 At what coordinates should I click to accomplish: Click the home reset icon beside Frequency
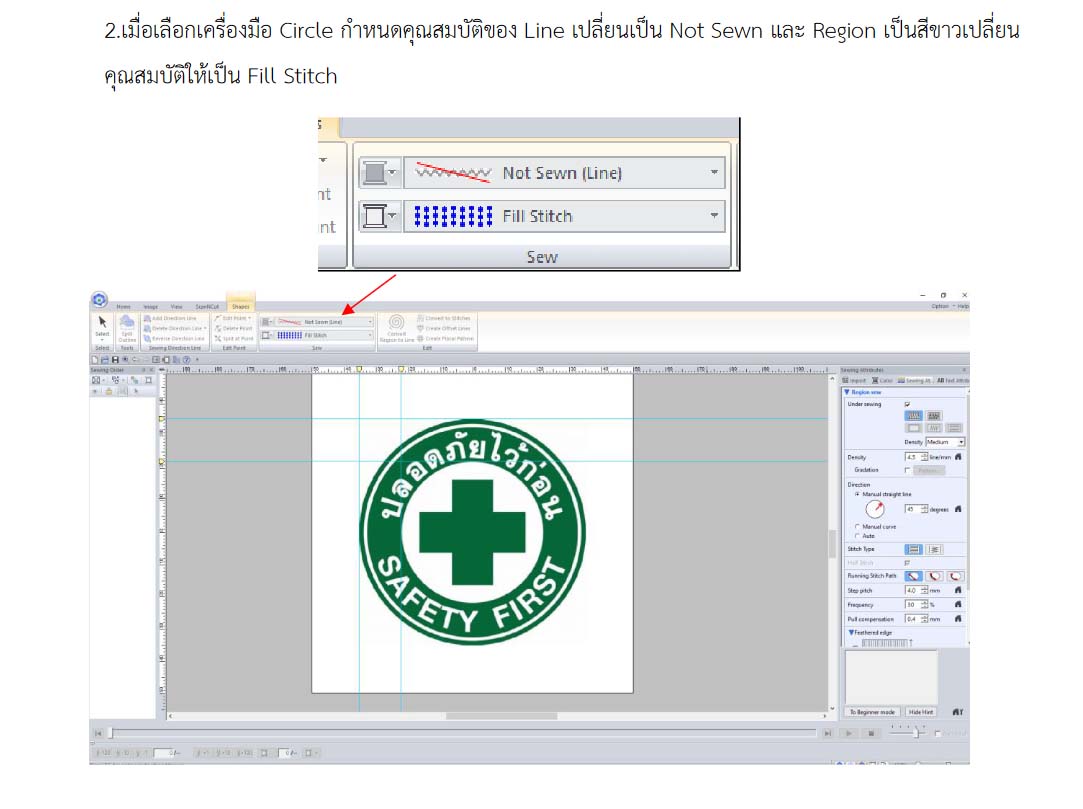click(958, 604)
